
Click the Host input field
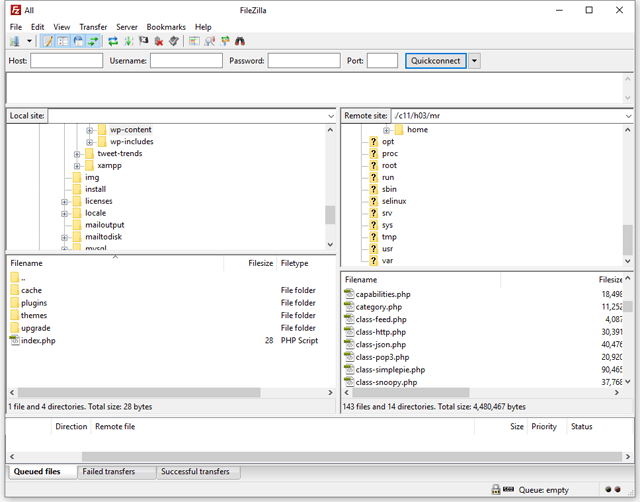(x=67, y=61)
